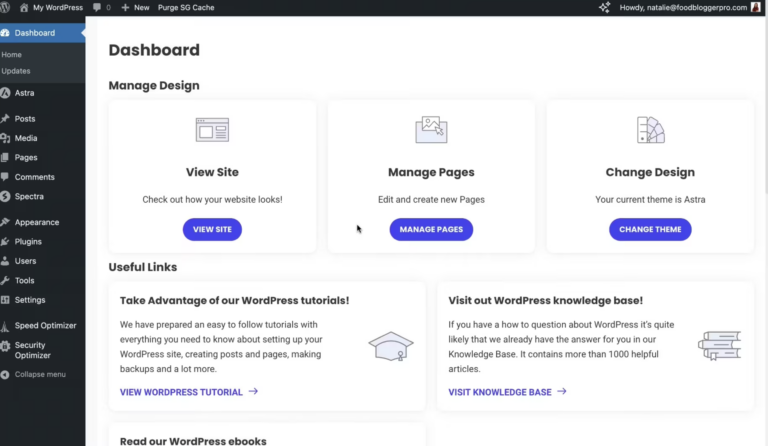
Task: Click the arrow after View WordPress Tutorial
Action: [253, 391]
